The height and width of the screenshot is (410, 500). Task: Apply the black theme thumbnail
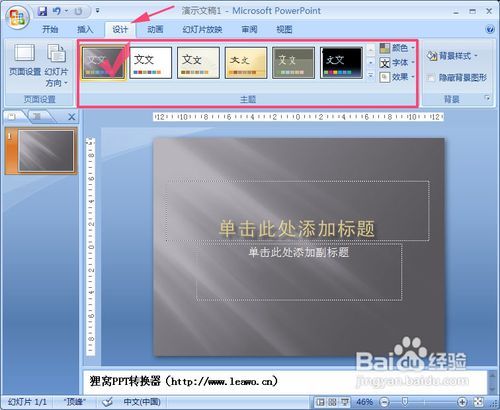pos(341,63)
